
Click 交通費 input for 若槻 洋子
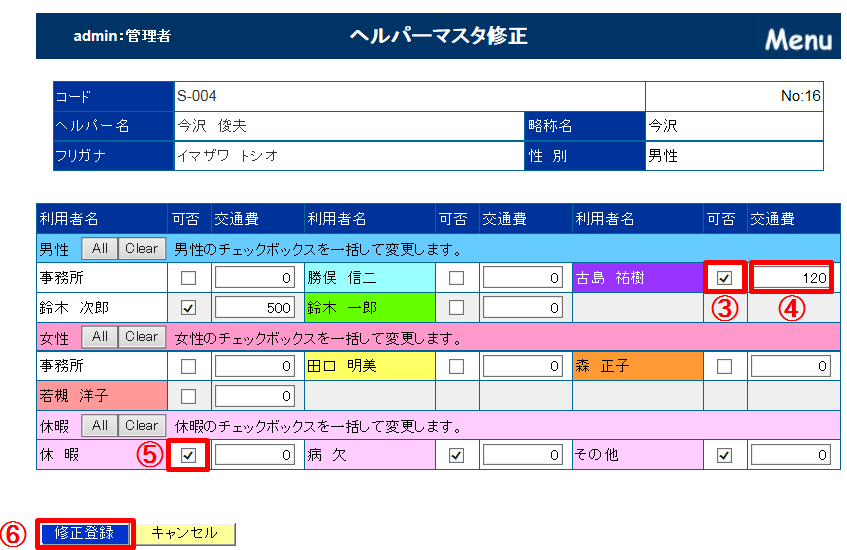(255, 396)
